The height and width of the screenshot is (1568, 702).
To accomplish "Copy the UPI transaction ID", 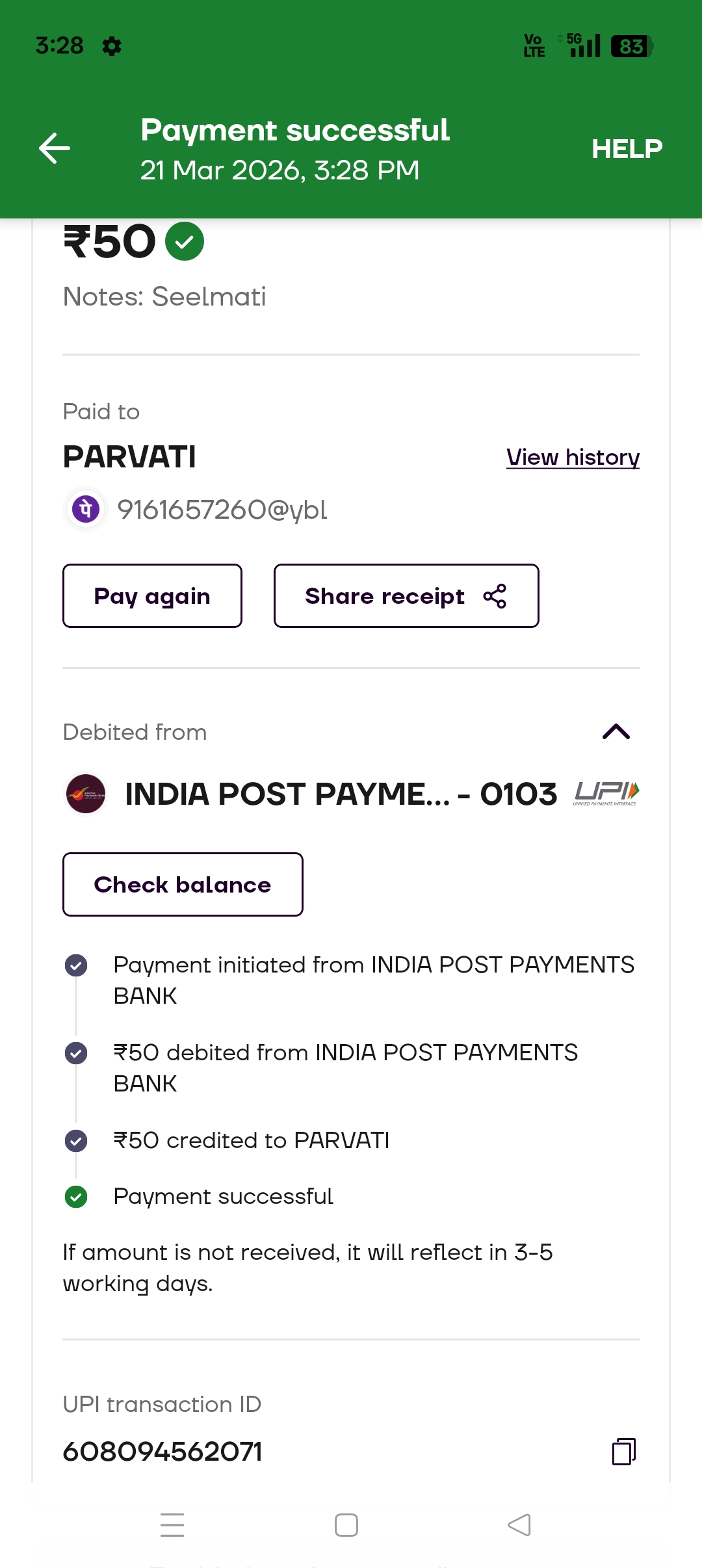I will (623, 1451).
